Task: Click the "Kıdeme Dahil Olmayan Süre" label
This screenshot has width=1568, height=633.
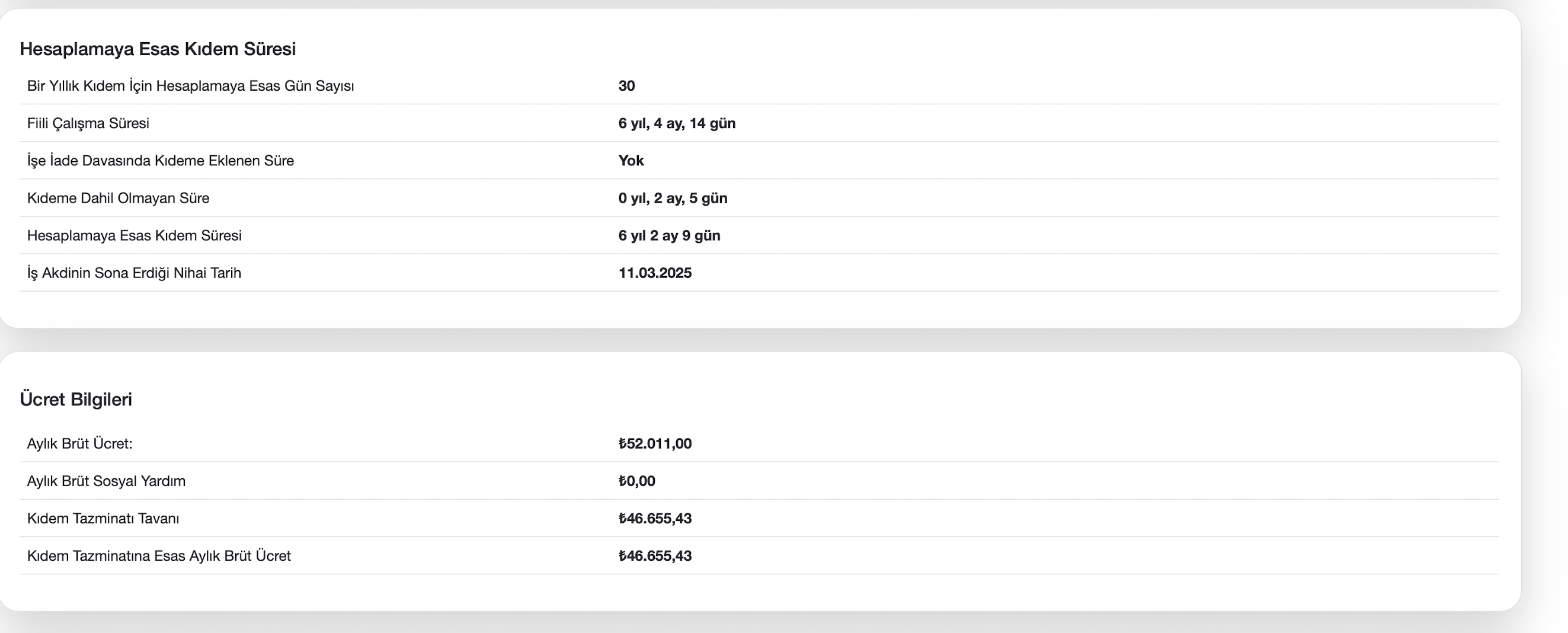Action: click(118, 198)
